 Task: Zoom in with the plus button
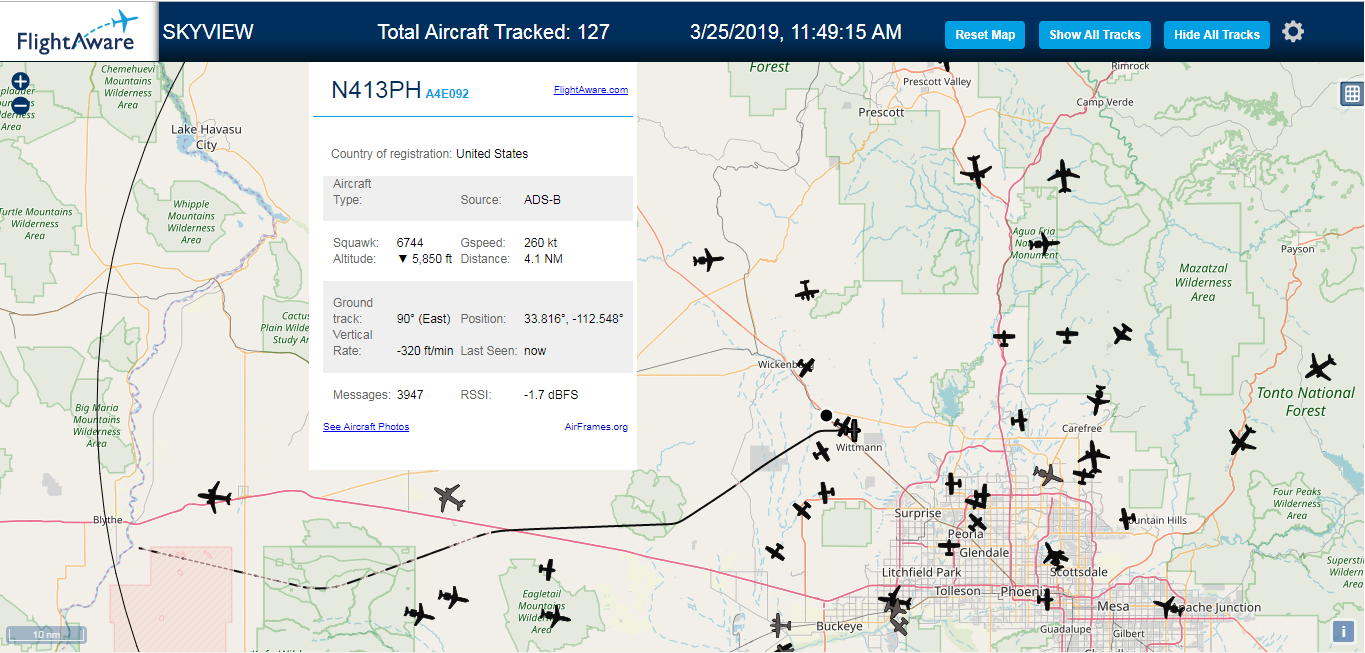(x=20, y=81)
